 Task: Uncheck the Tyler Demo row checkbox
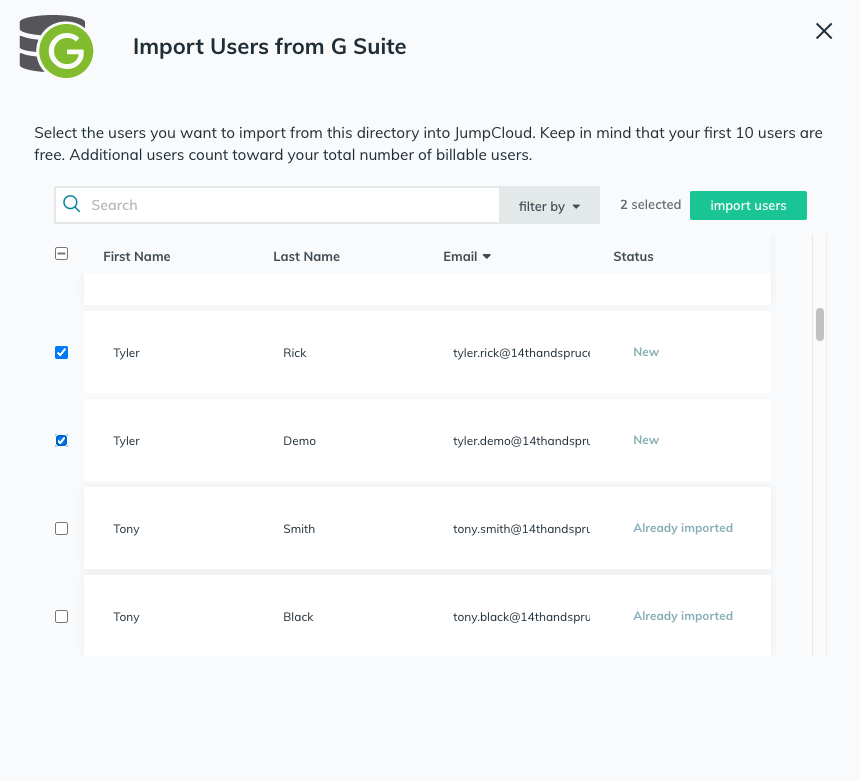click(x=61, y=440)
